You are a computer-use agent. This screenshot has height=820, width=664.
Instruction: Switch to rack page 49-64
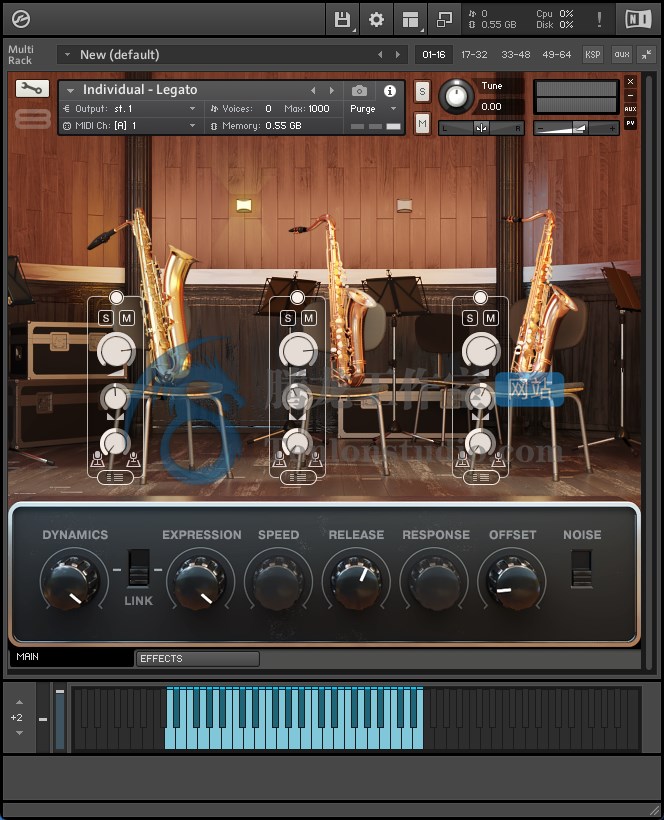click(557, 54)
